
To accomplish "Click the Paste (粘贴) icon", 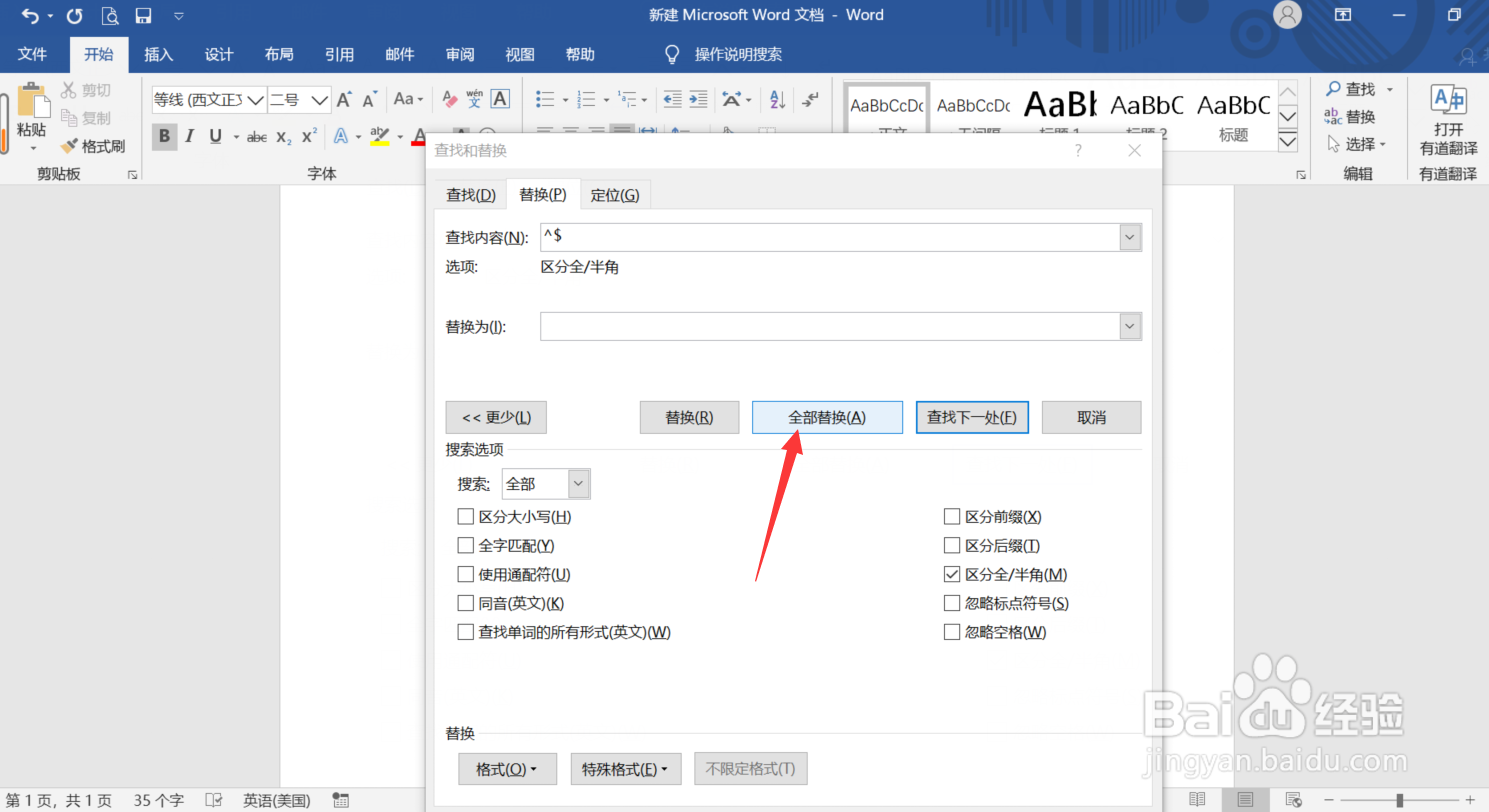I will point(31,105).
